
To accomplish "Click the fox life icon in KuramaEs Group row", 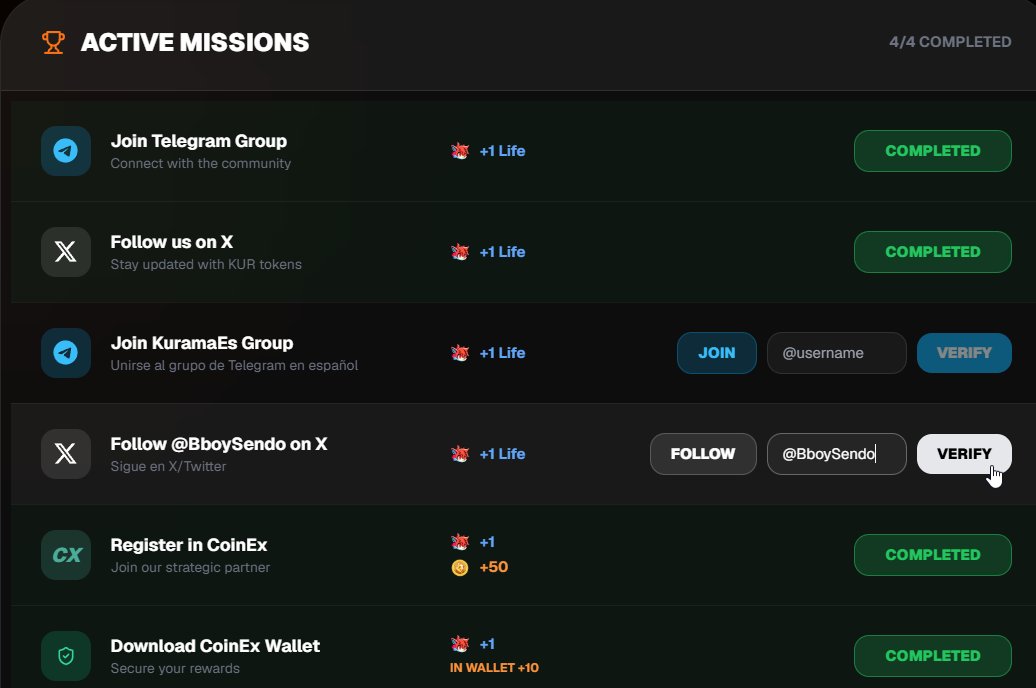I will 460,353.
